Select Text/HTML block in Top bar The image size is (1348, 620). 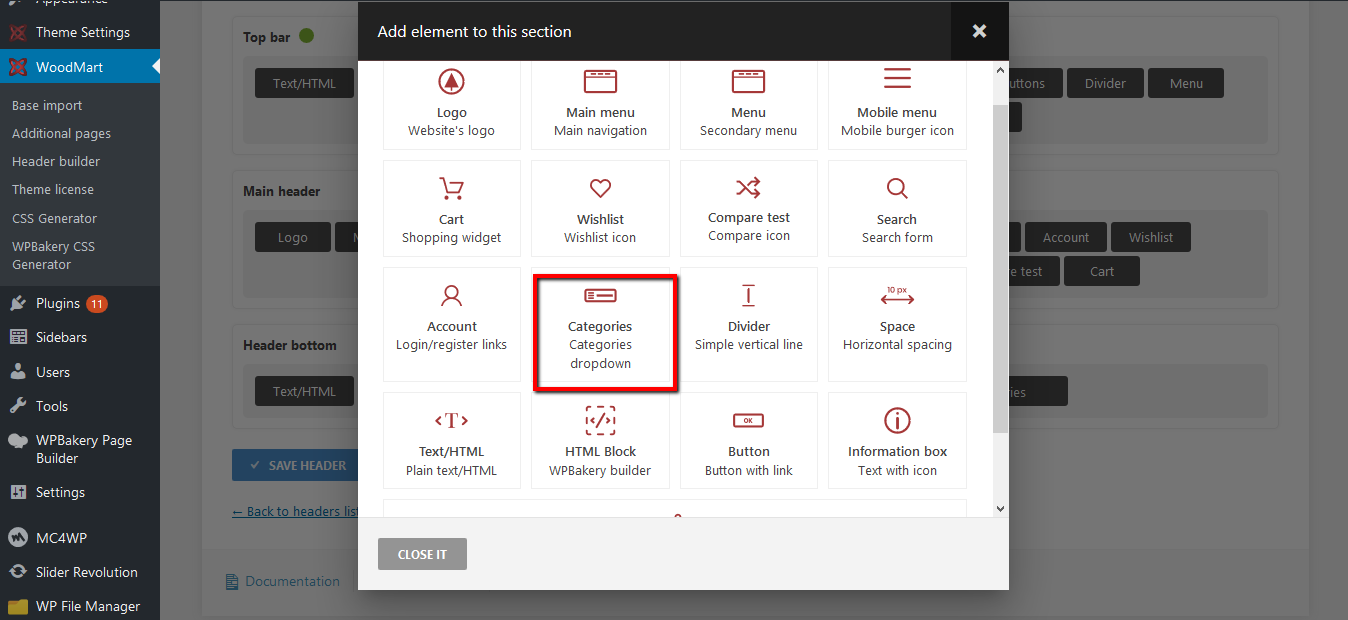(306, 83)
